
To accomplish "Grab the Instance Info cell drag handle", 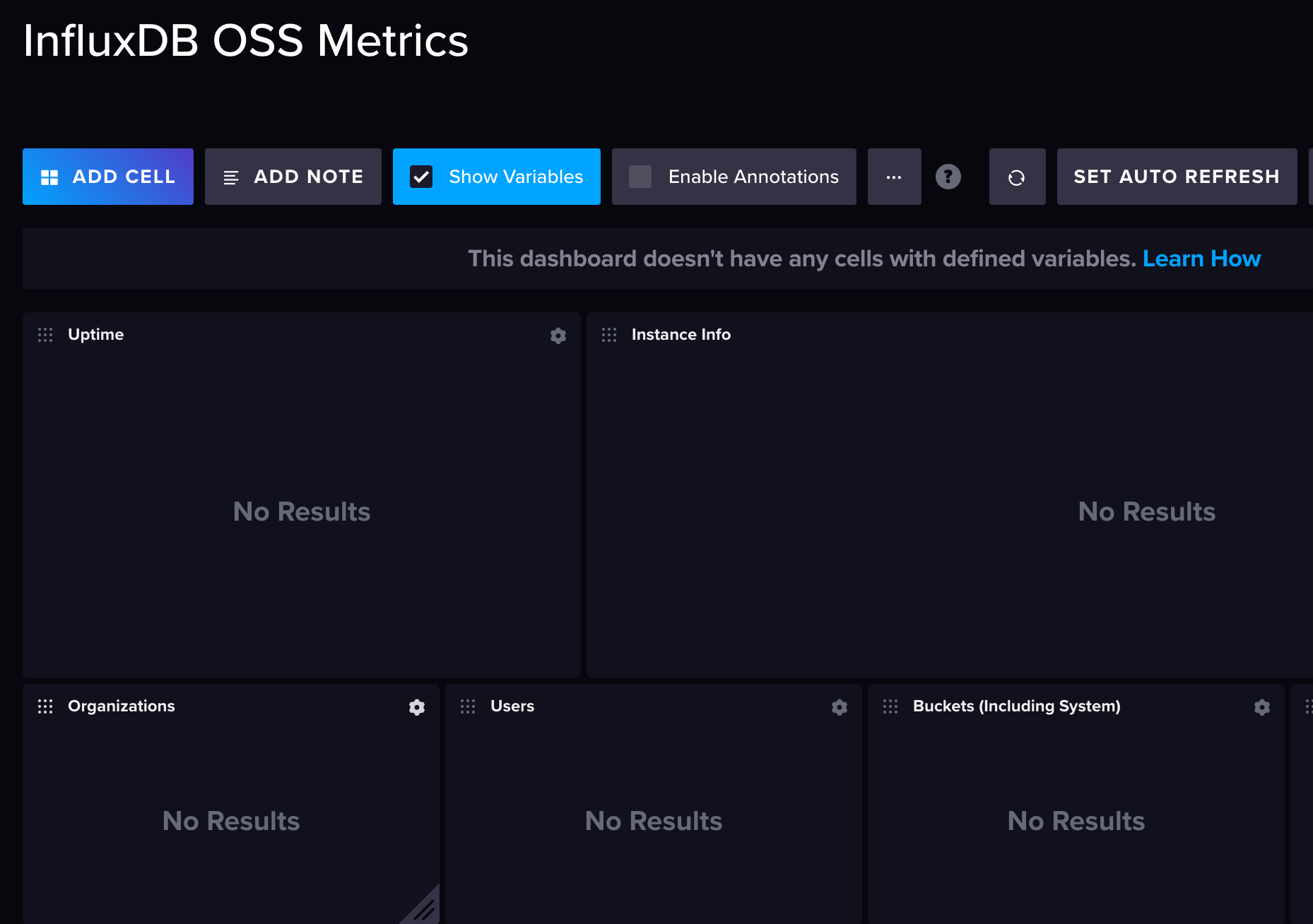I will pos(609,335).
